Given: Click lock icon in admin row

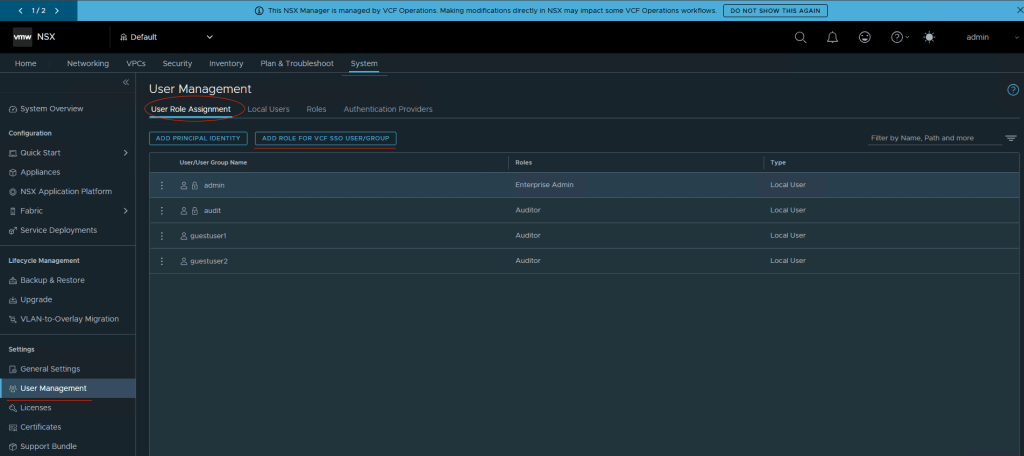Looking at the screenshot, I should pos(195,186).
